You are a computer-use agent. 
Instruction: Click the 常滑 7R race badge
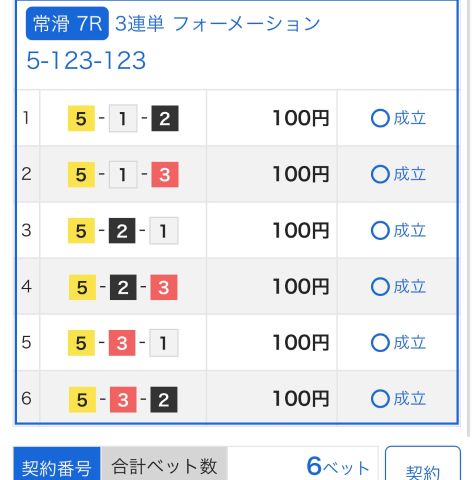coord(67,24)
